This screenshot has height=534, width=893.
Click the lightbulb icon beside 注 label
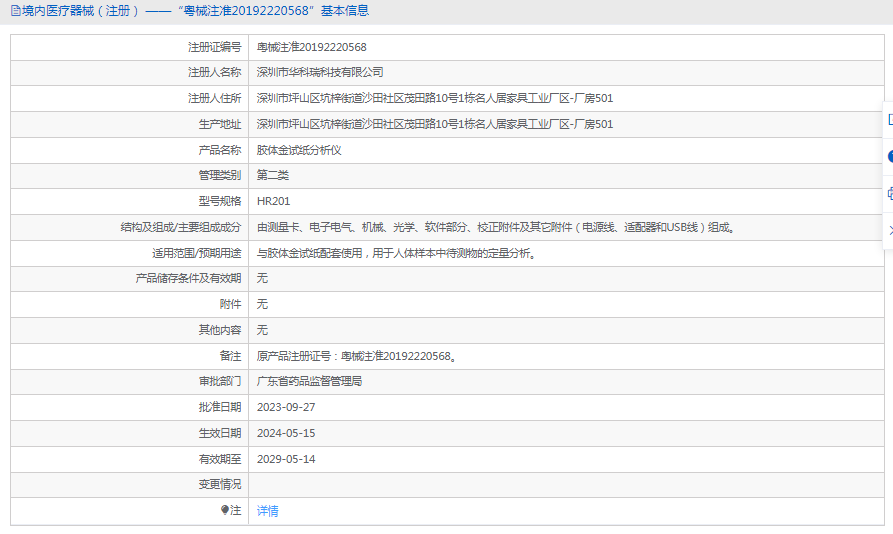[225, 510]
